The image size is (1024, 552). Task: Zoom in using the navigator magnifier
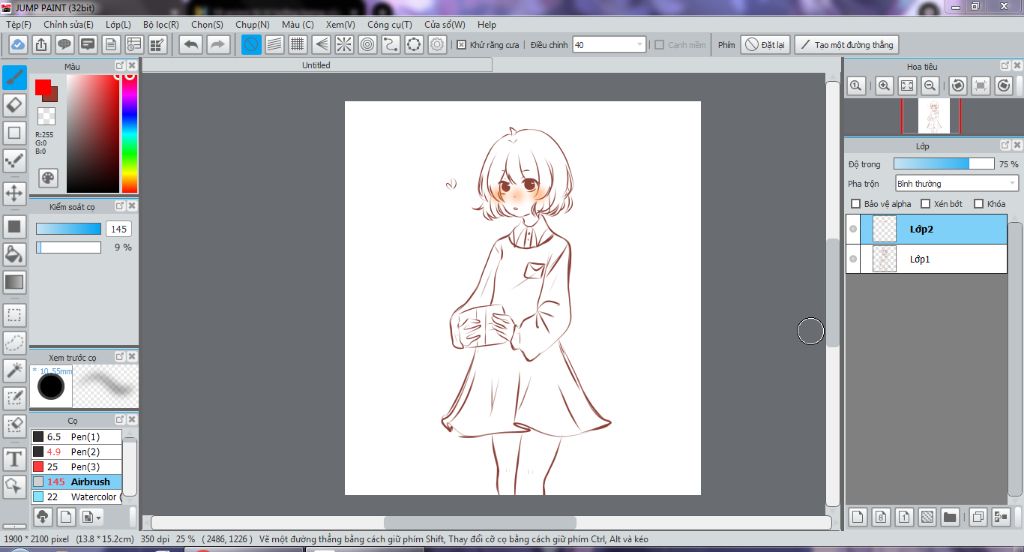point(884,87)
